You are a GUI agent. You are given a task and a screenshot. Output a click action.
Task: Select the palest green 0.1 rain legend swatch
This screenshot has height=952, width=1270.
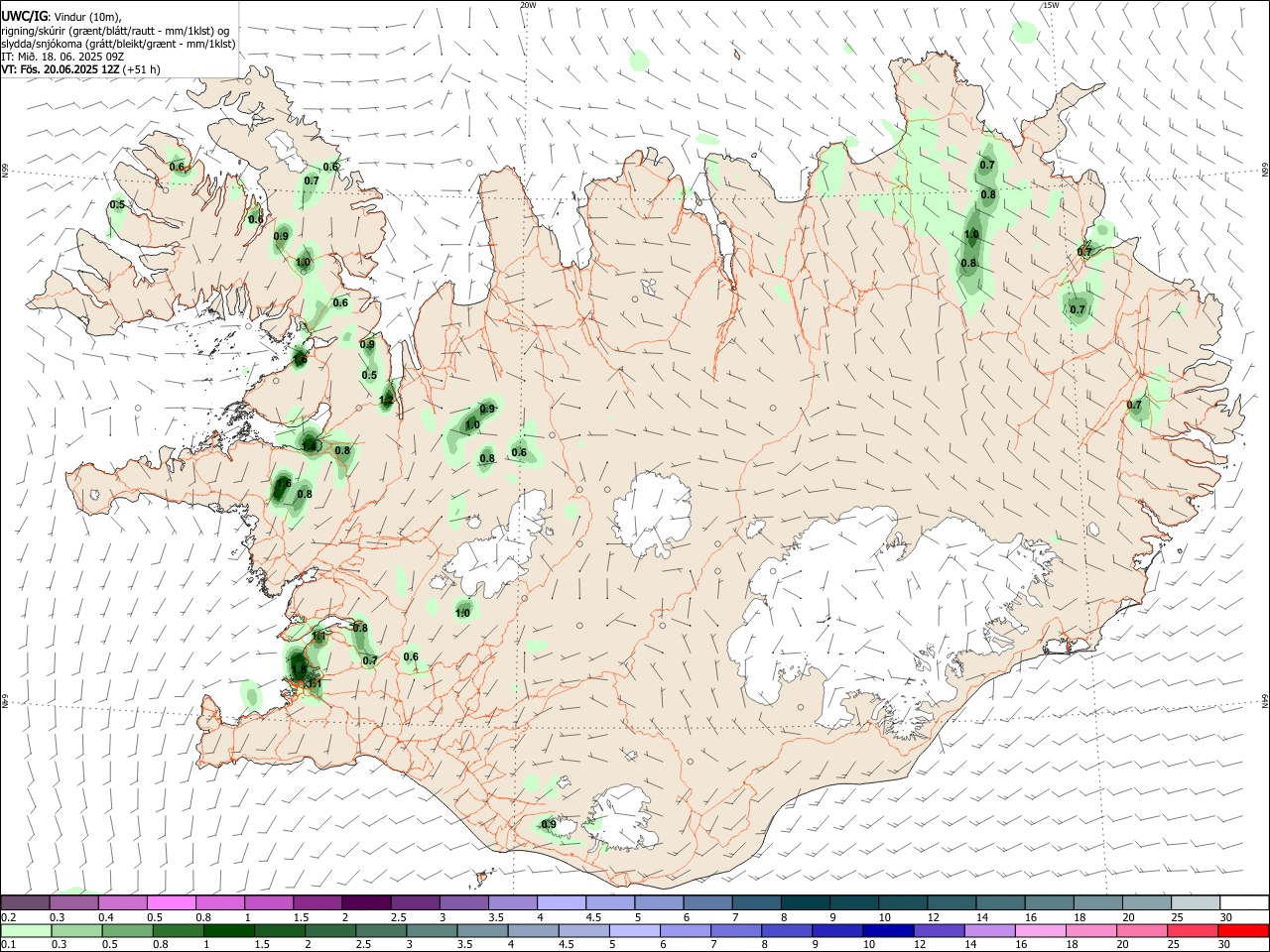coord(26,930)
